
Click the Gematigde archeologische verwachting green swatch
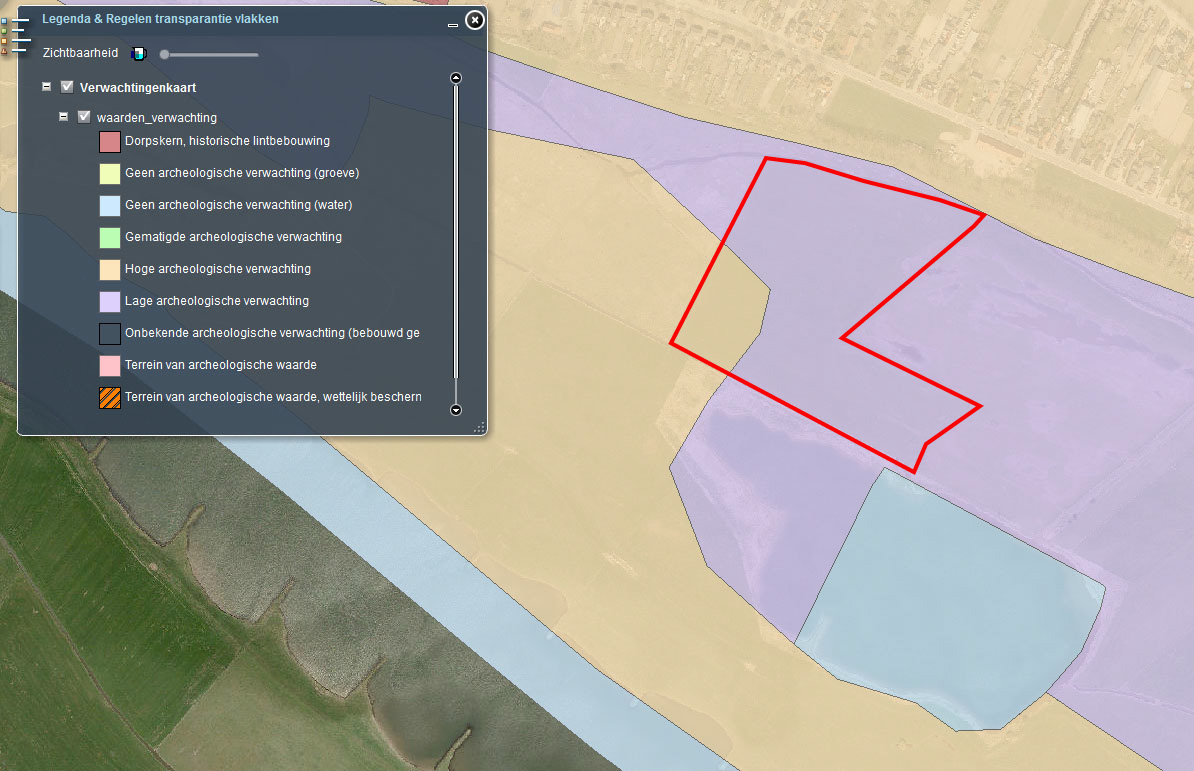coord(110,238)
